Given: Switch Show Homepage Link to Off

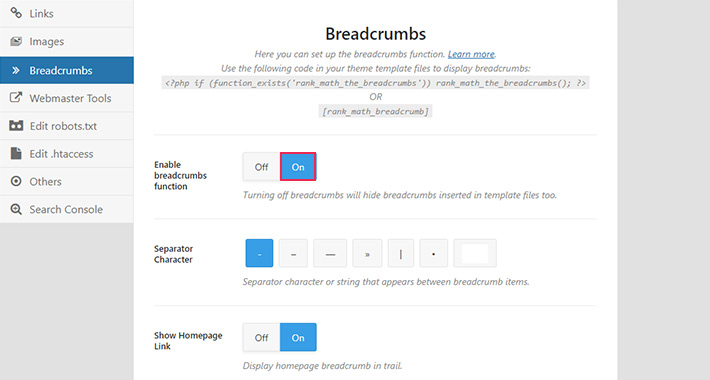Looking at the screenshot, I should (261, 337).
